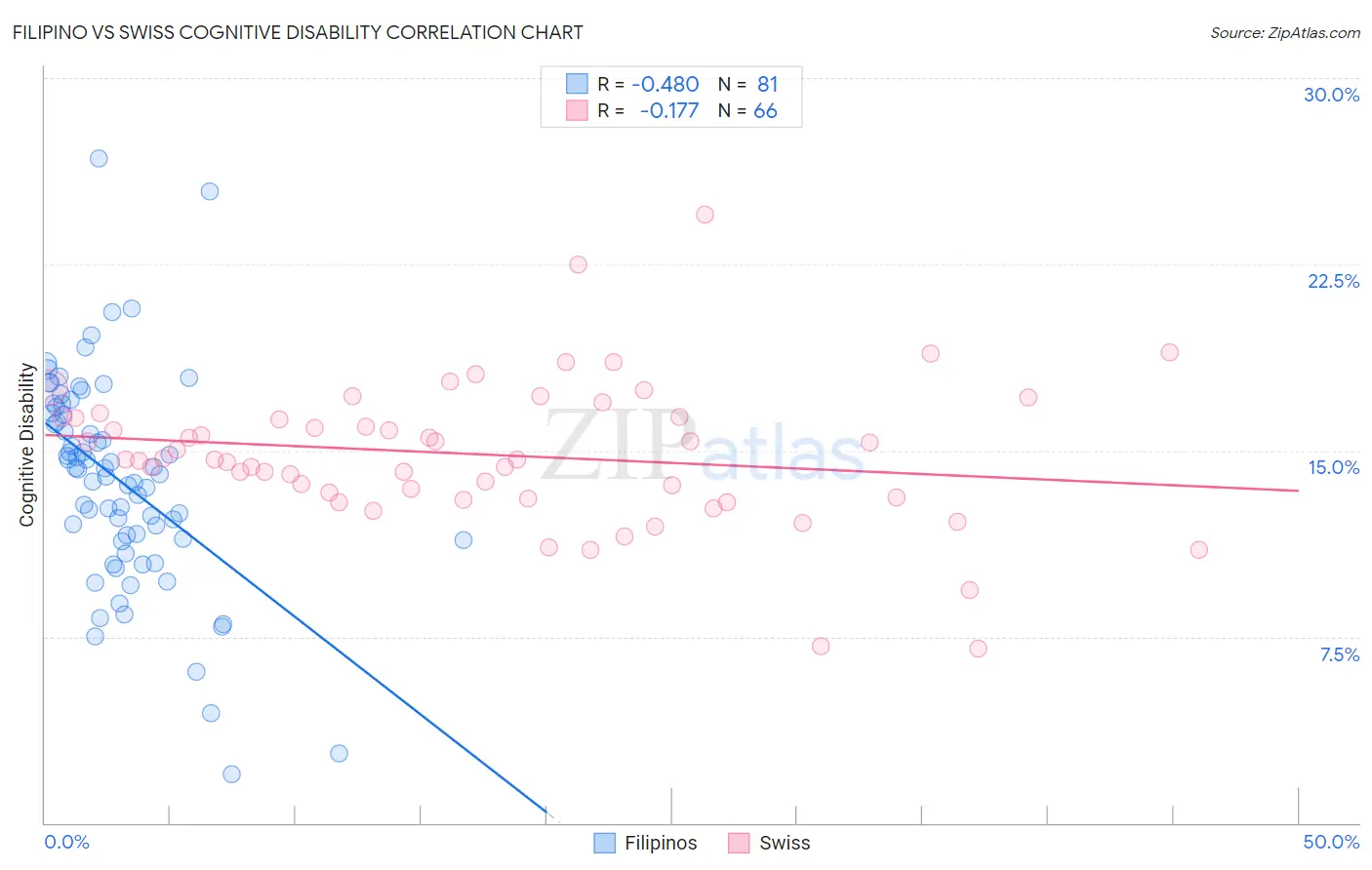Open the ZipAtlas.com source link
1372x870 pixels.
[1285, 32]
